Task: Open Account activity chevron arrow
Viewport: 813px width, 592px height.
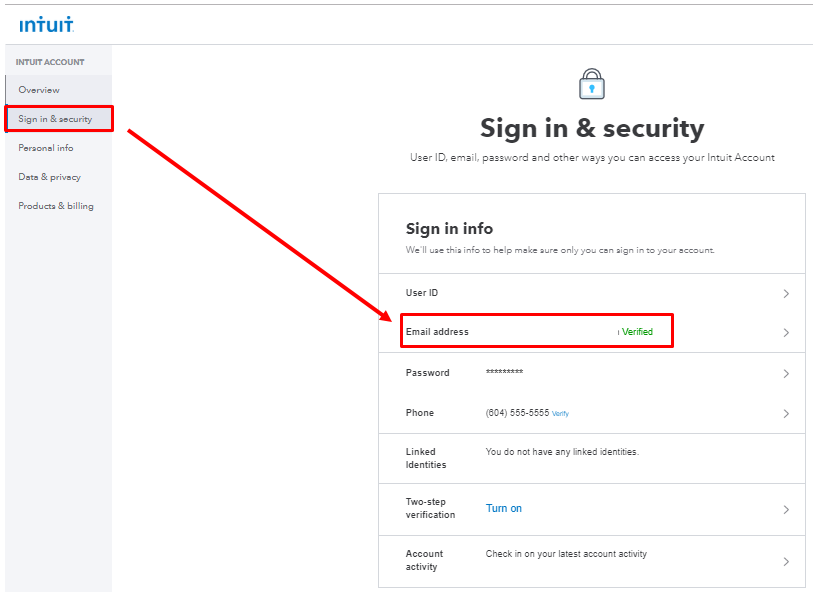Action: [786, 561]
